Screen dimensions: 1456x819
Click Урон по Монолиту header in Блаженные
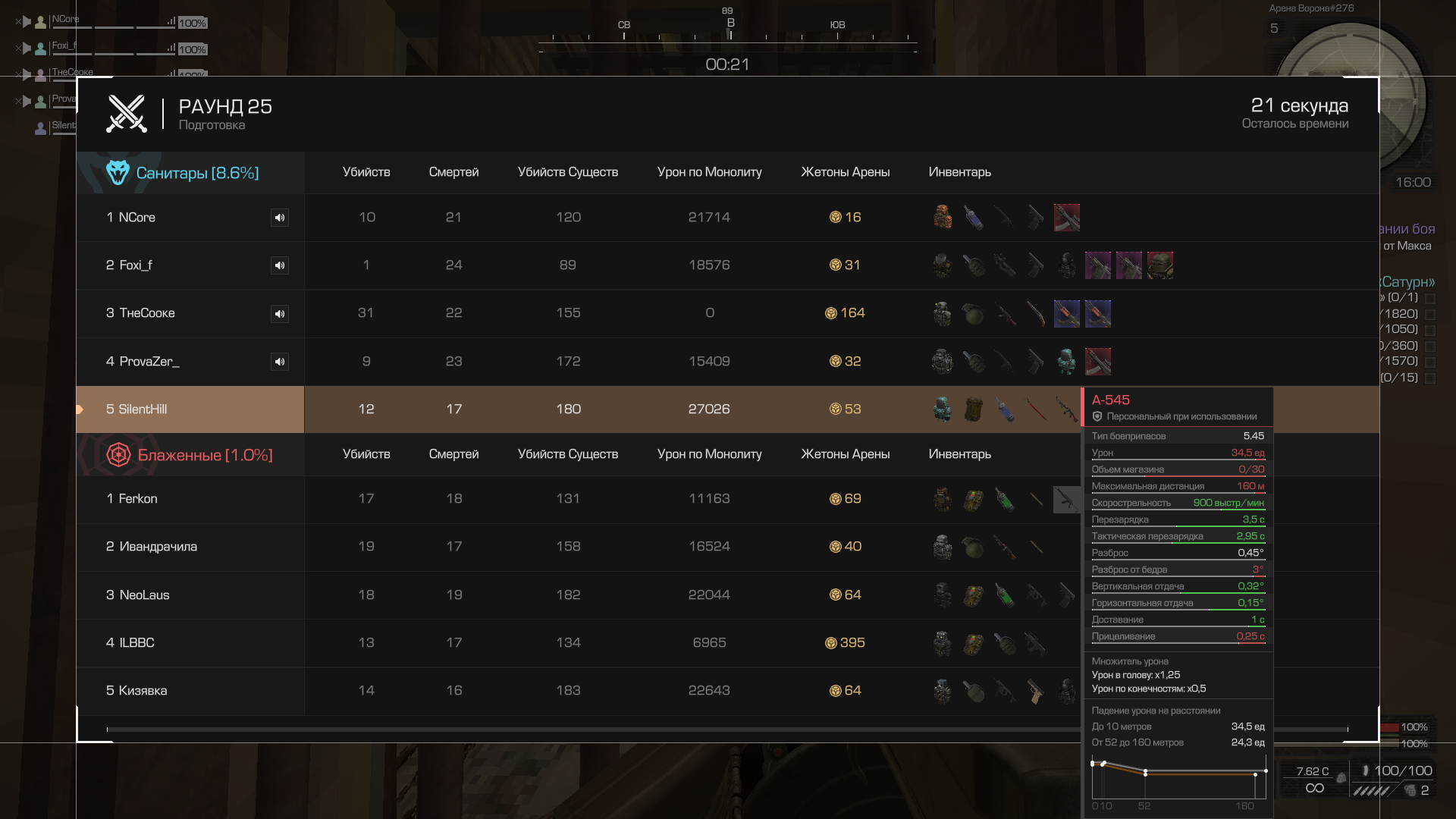[710, 454]
